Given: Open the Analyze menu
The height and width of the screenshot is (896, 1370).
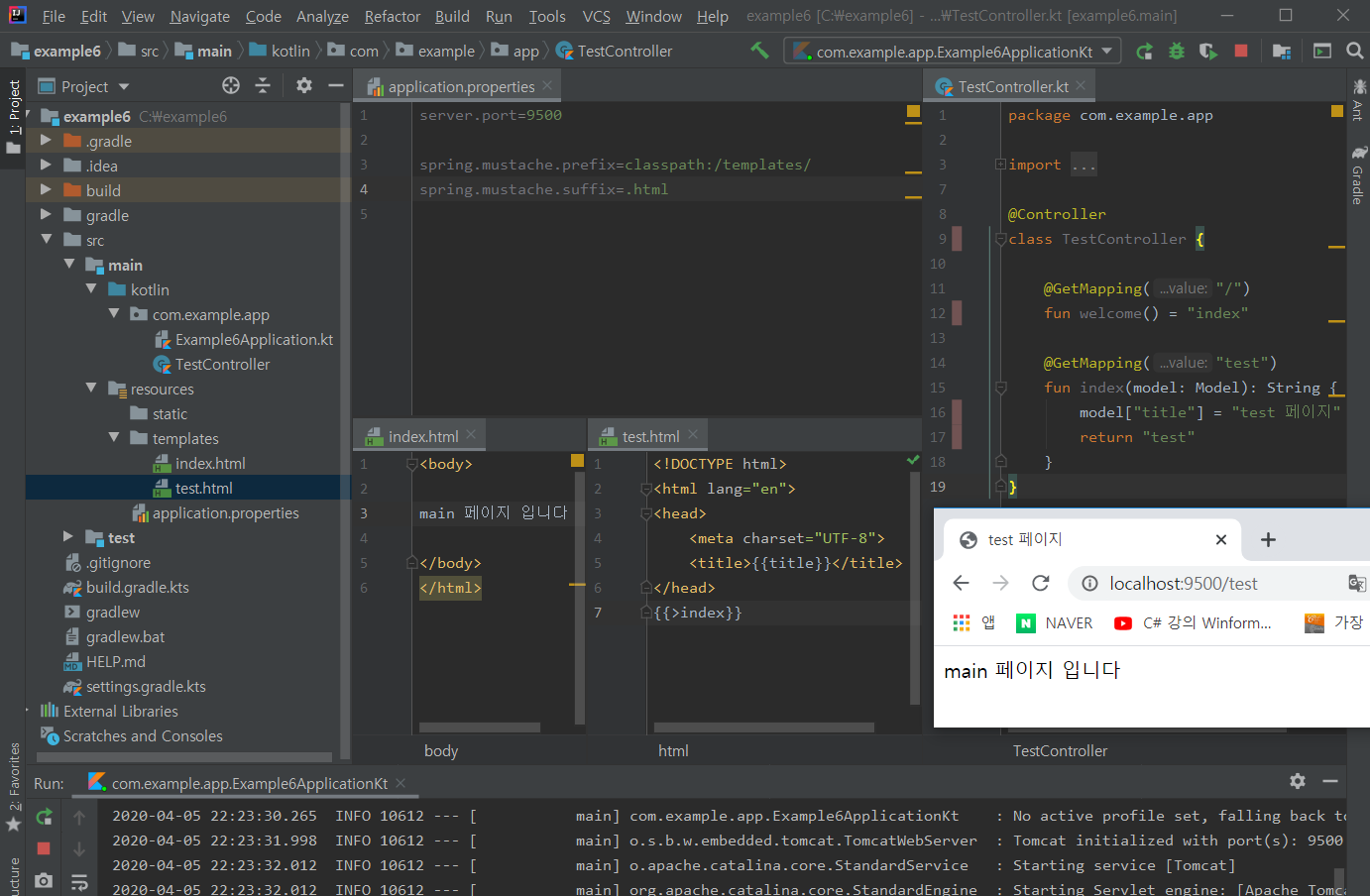Looking at the screenshot, I should coord(322,16).
